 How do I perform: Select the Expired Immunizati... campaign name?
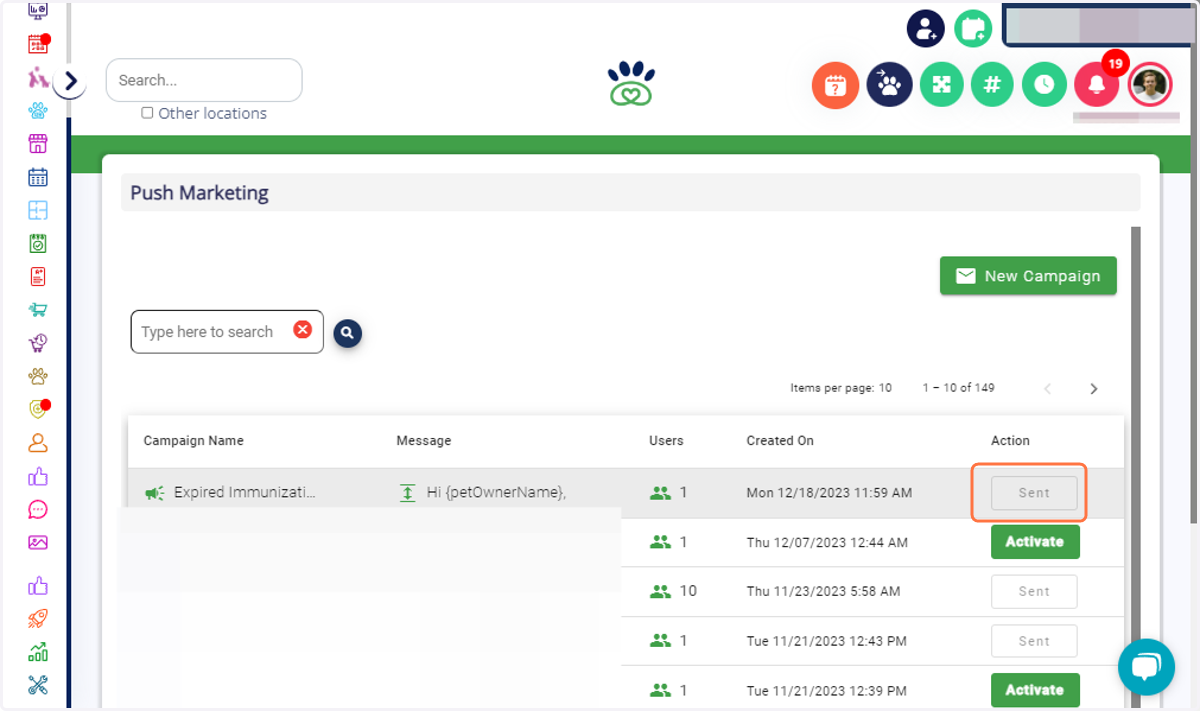point(245,492)
